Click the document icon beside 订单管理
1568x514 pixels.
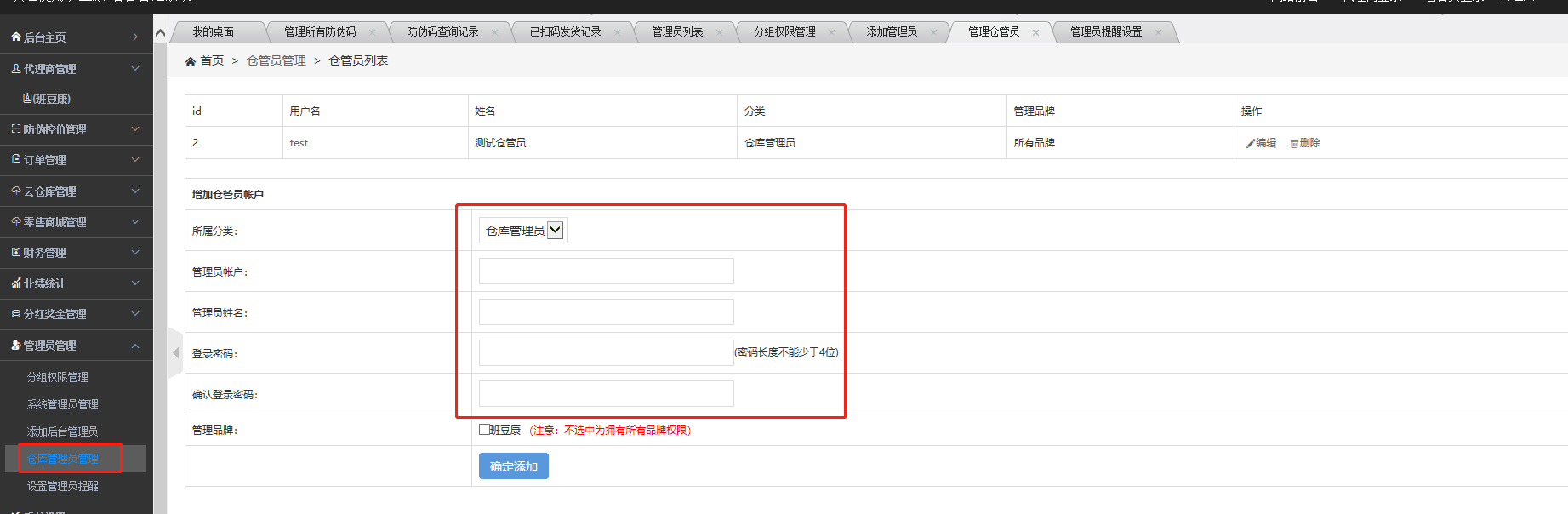15,160
